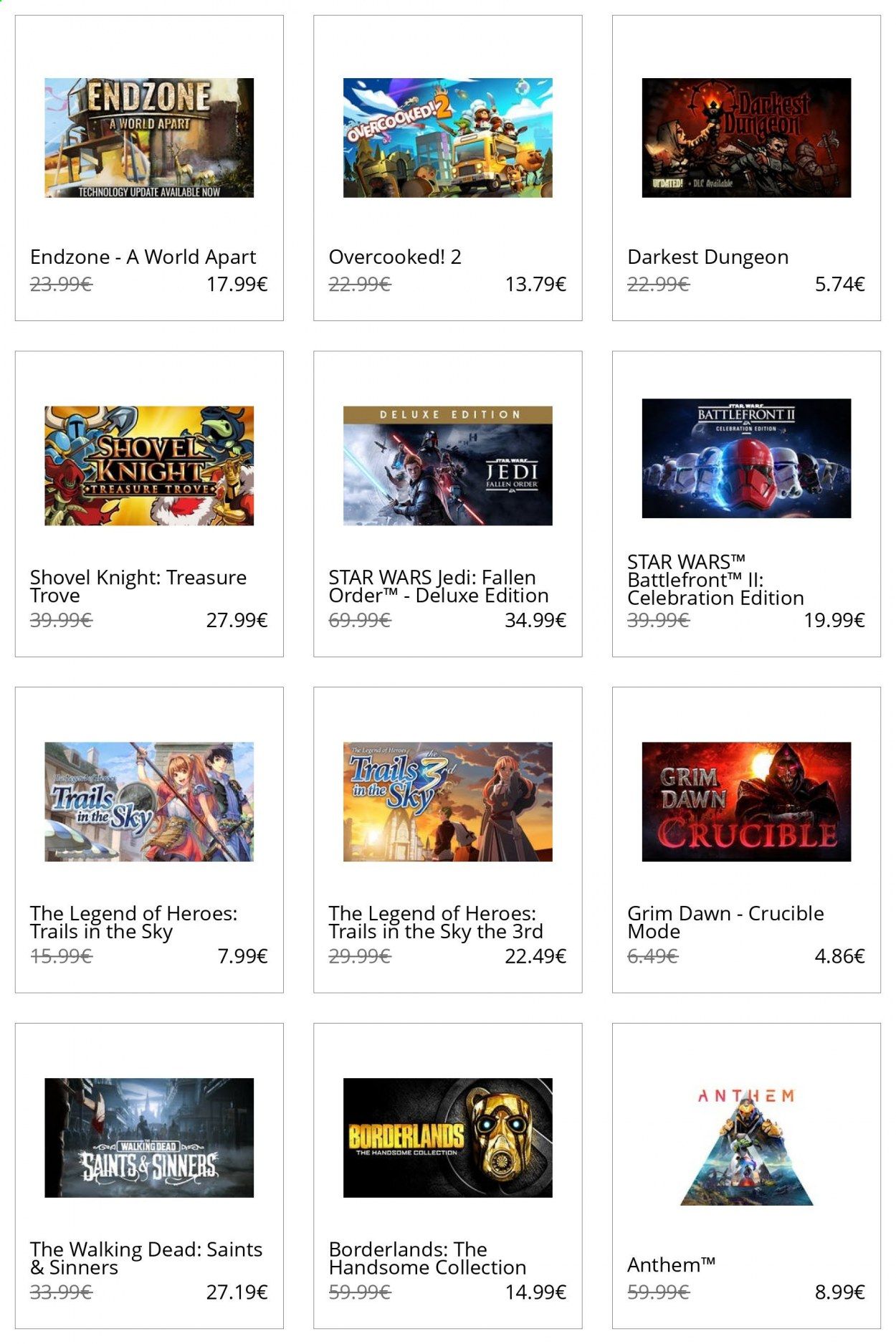Select the 14.99€ Borderlands Handsome Collection price
This screenshot has width=896, height=1344.
[x=535, y=1292]
